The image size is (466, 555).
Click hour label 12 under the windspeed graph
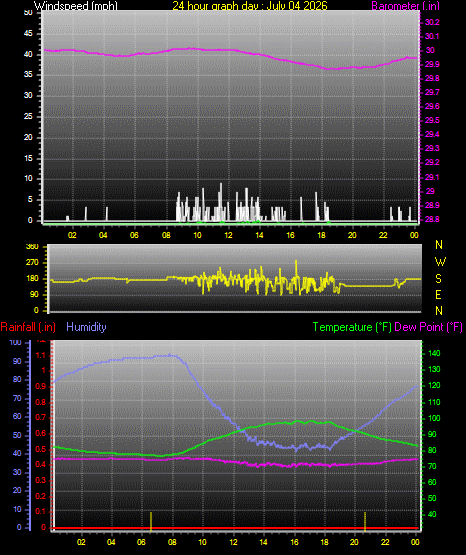228,235
